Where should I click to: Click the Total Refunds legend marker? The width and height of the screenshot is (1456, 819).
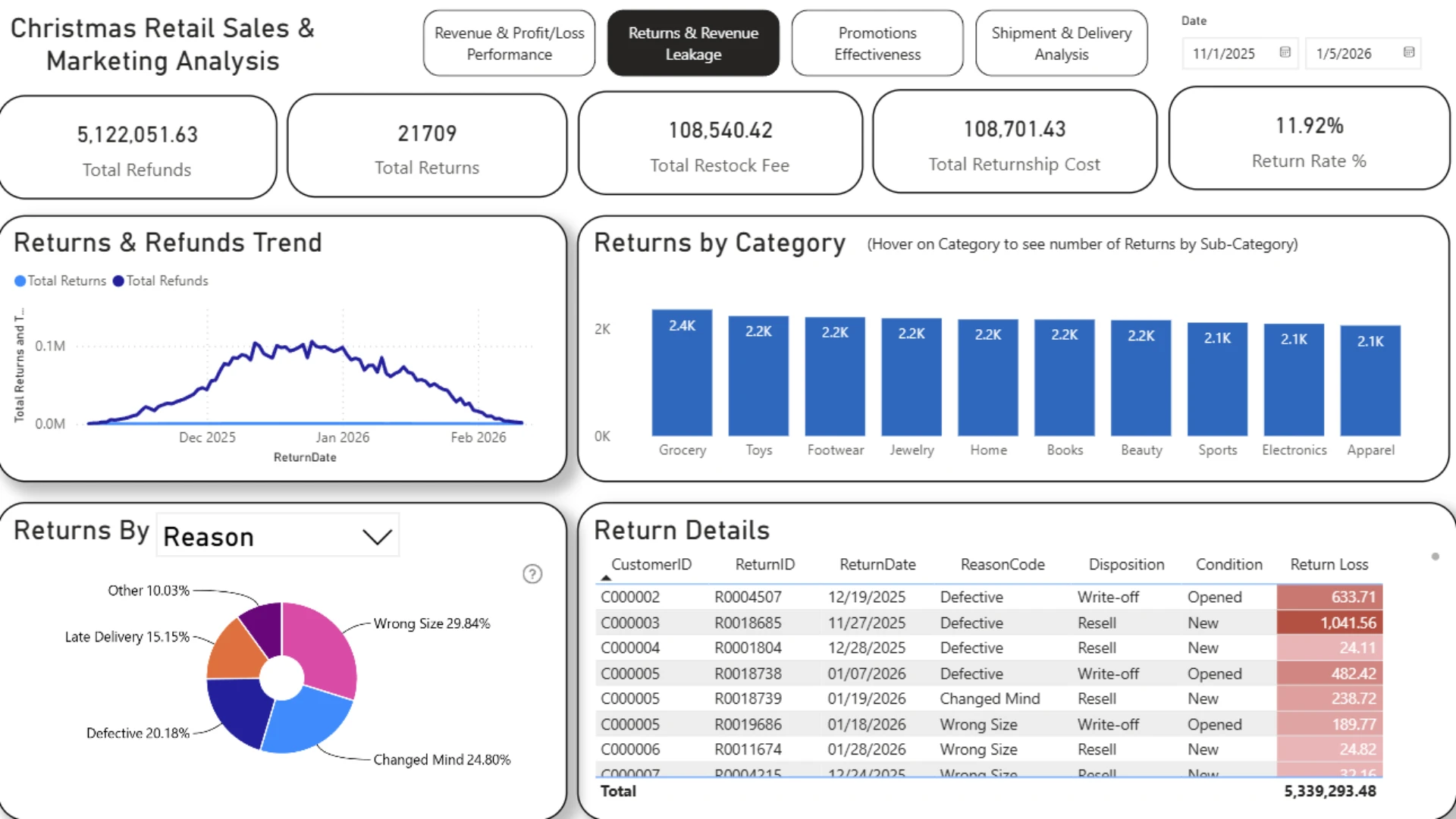pyautogui.click(x=118, y=281)
